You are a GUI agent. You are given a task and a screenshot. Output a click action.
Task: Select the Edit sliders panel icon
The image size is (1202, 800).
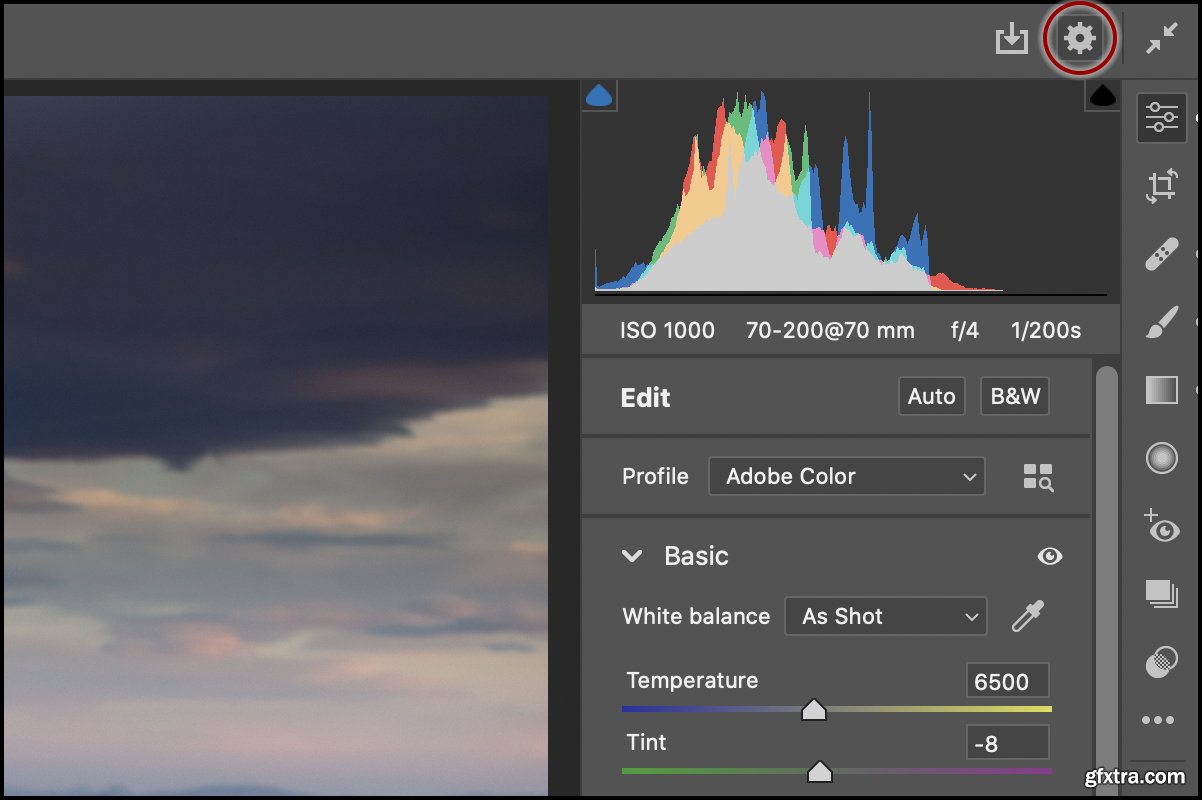(x=1162, y=117)
